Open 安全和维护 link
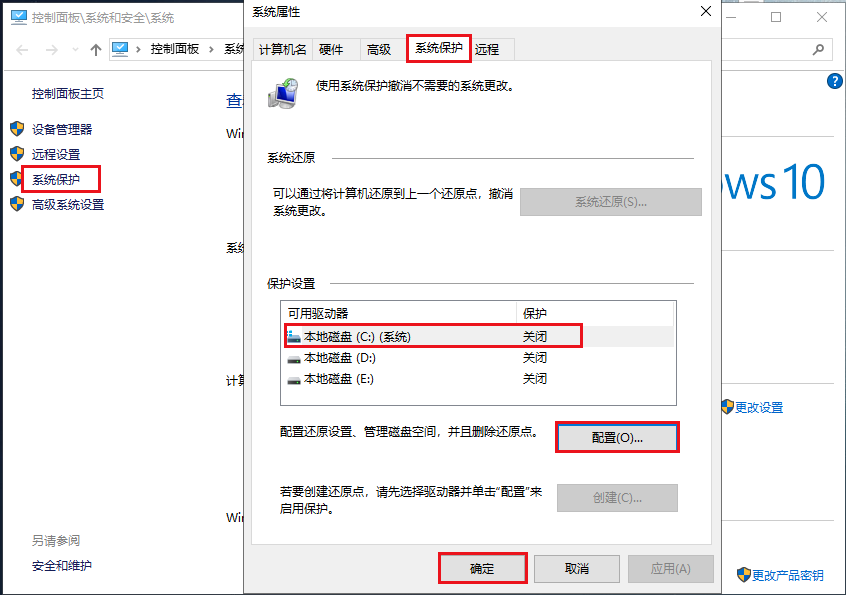 [62, 565]
